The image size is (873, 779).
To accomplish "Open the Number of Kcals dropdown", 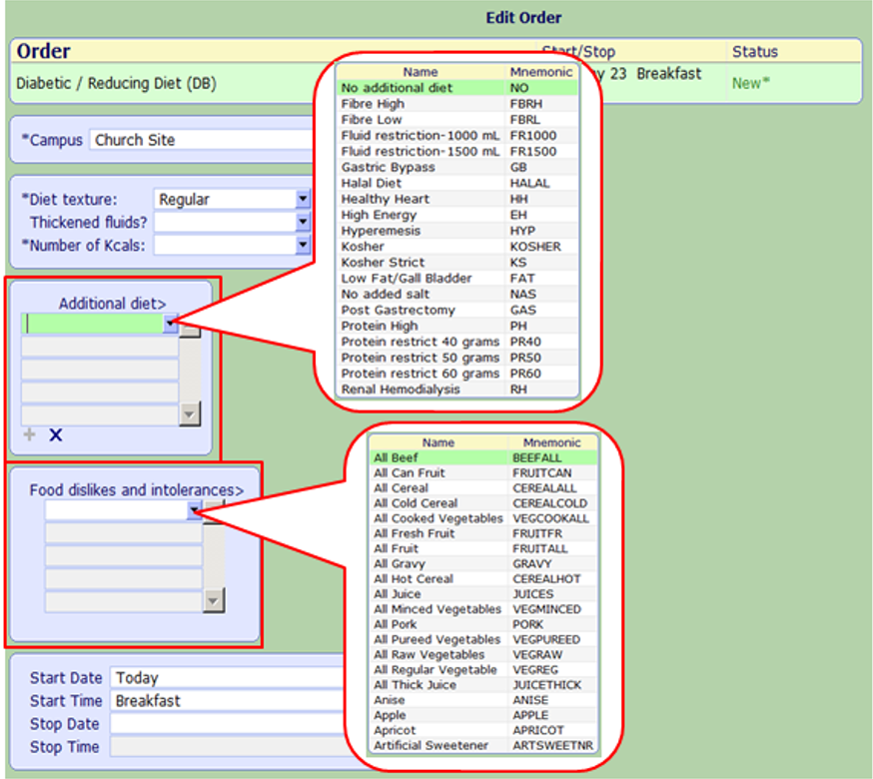I will tap(302, 245).
